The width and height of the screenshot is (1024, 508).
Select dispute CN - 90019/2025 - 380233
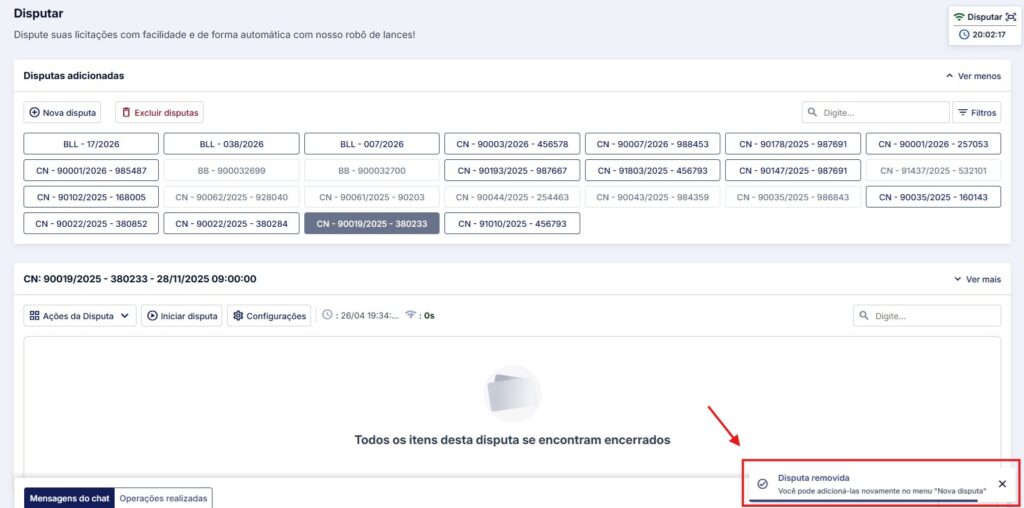(x=371, y=224)
